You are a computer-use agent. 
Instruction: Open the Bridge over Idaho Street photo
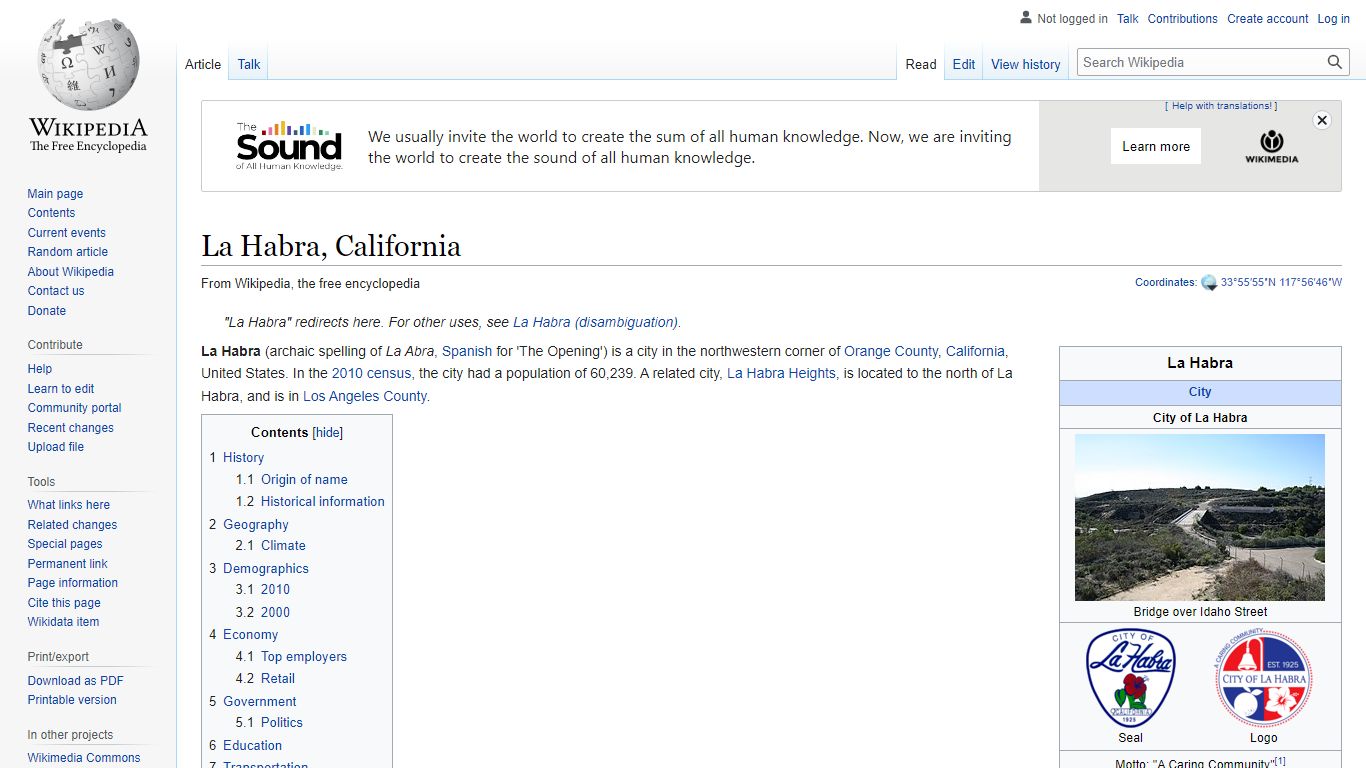[x=1200, y=517]
